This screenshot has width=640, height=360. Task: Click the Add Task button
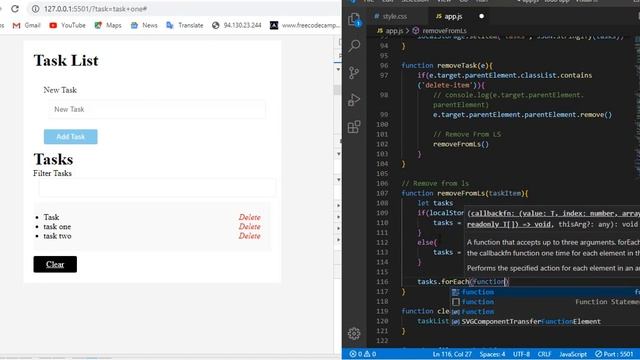(x=71, y=137)
